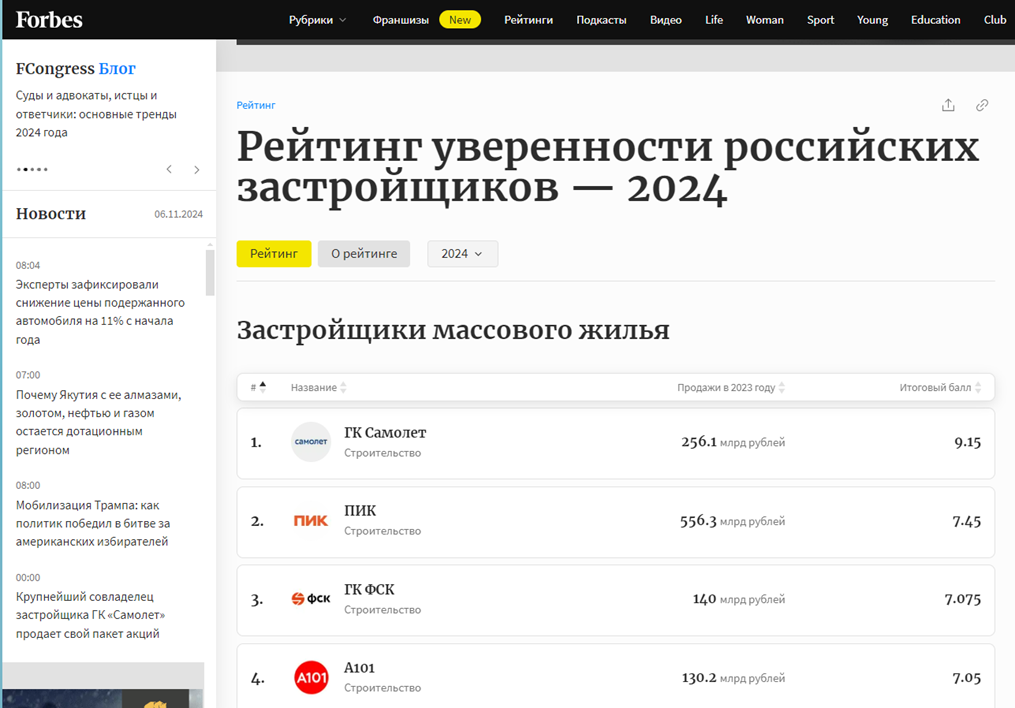1015x708 pixels.
Task: Click the 07:00 news timestamp
Action: coord(28,375)
